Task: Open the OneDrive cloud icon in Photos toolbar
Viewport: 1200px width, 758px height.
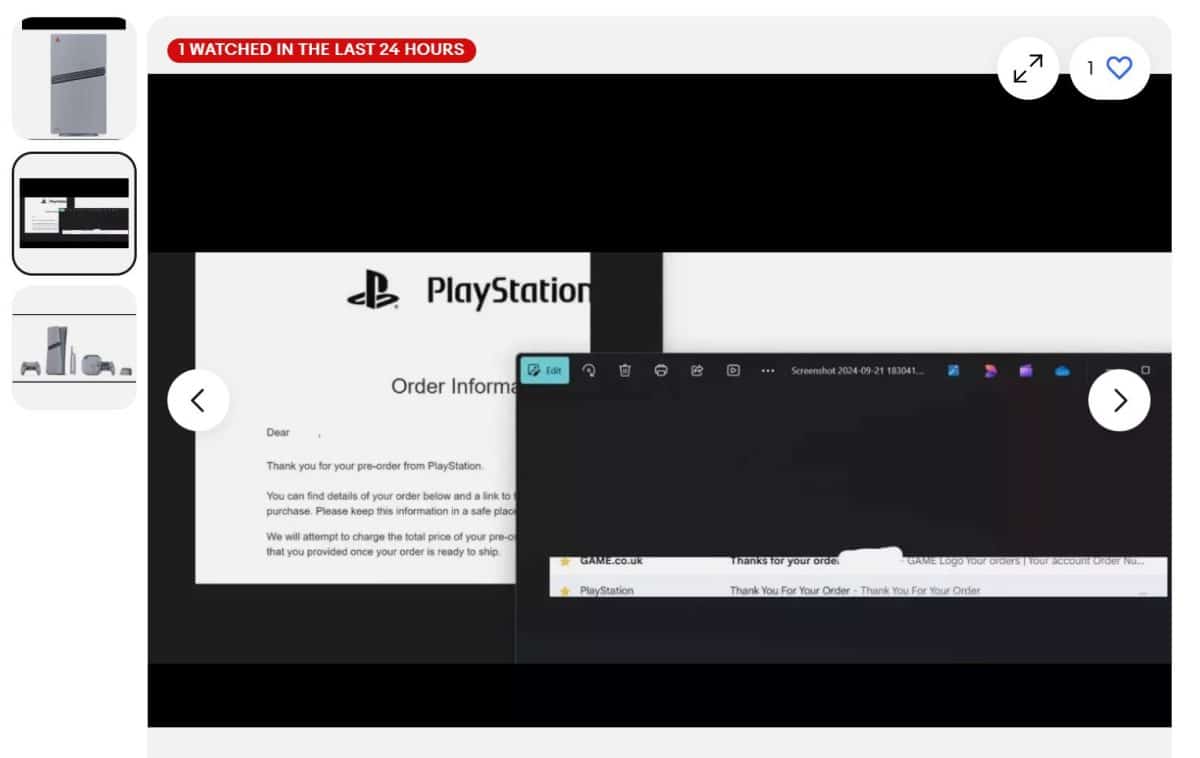Action: [1062, 370]
